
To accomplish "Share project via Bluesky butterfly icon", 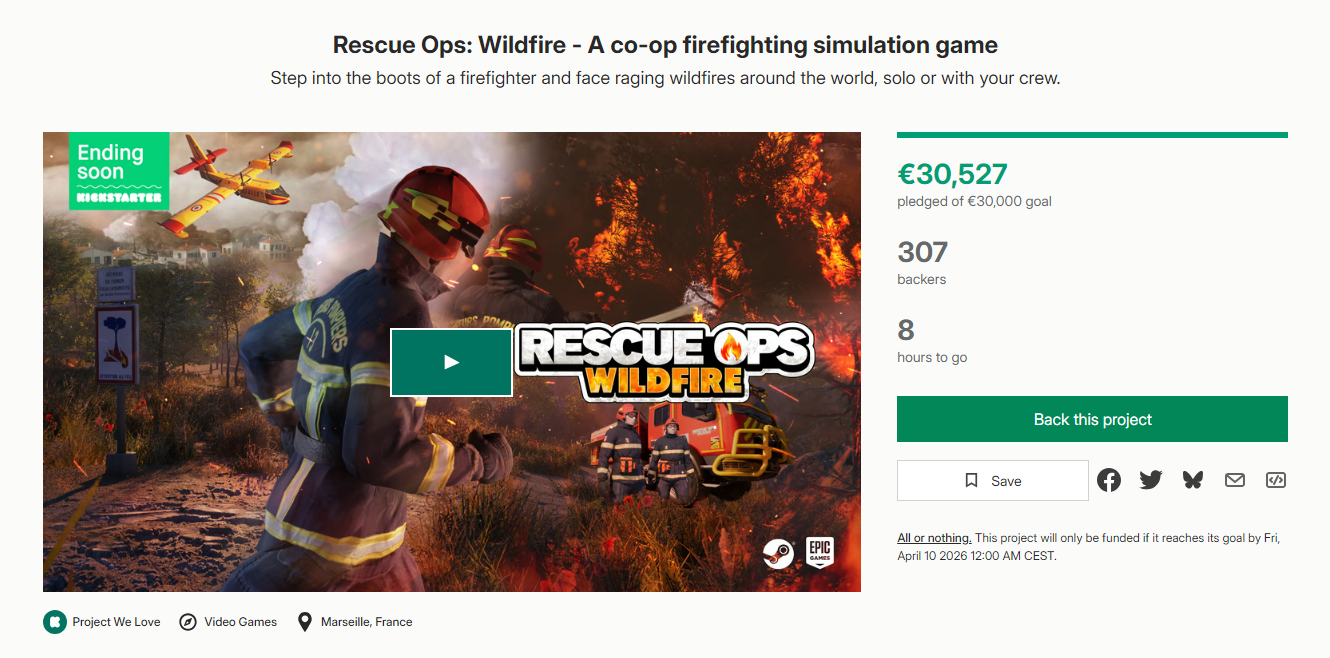I will tap(1192, 480).
